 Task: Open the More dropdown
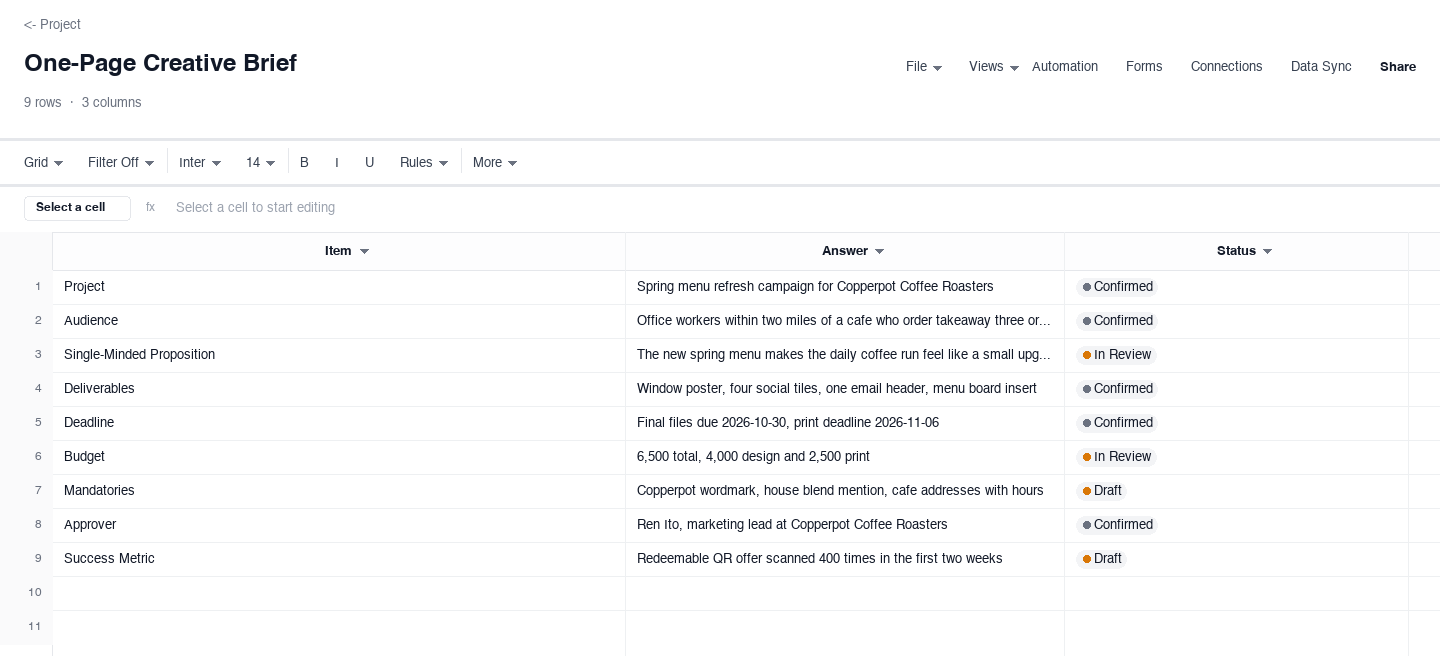coord(495,162)
